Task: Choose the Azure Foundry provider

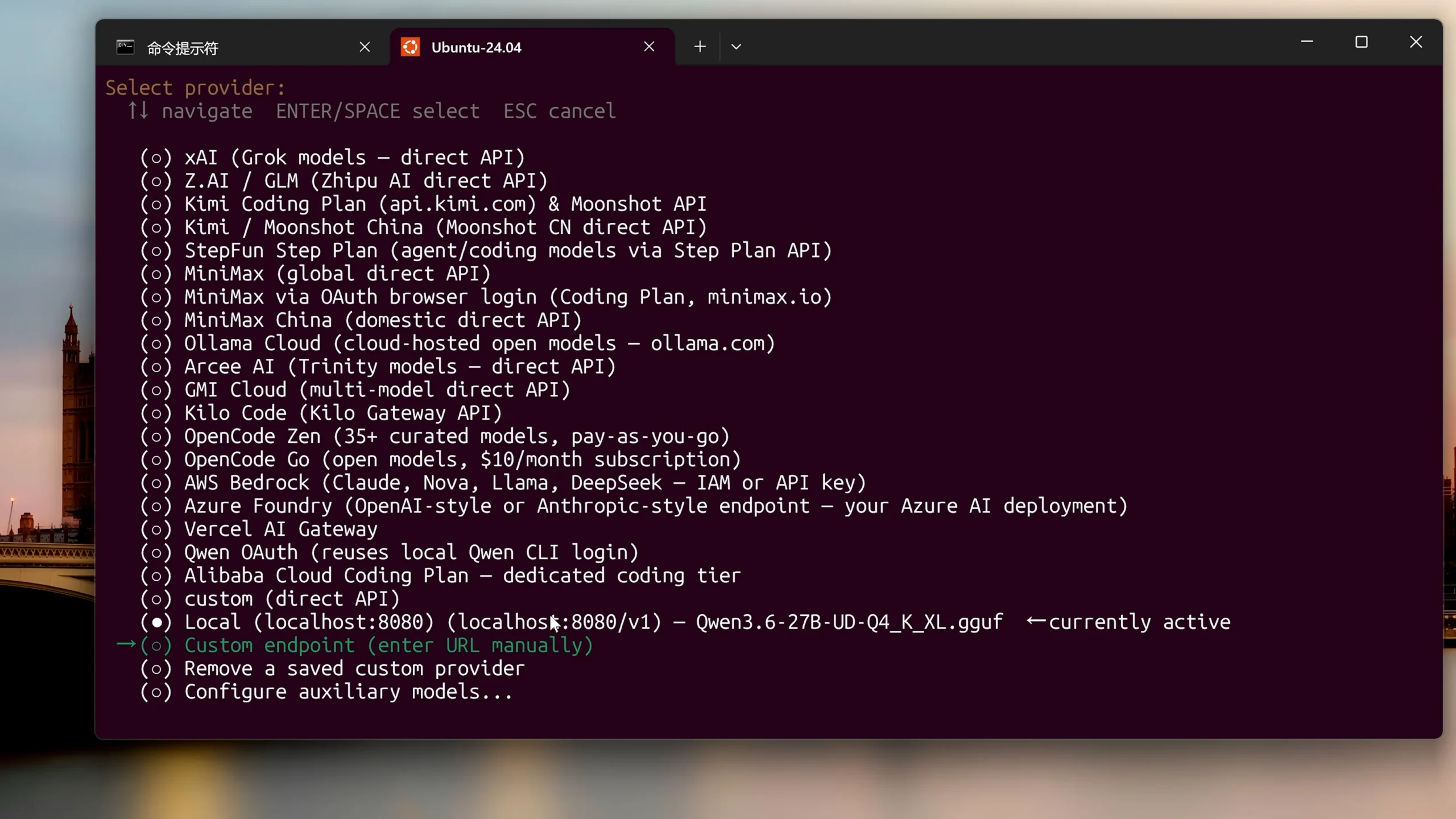Action: pos(634,506)
